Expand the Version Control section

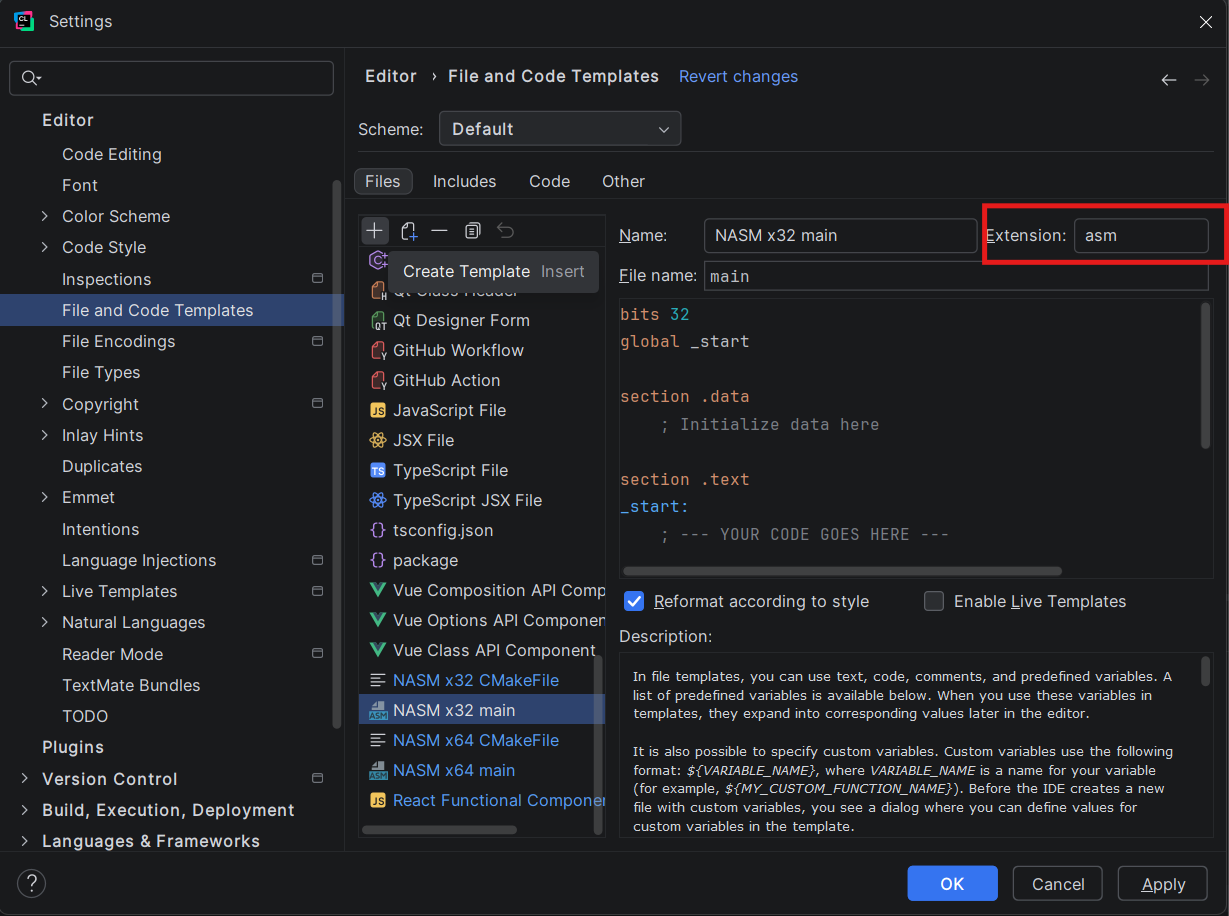tap(25, 779)
